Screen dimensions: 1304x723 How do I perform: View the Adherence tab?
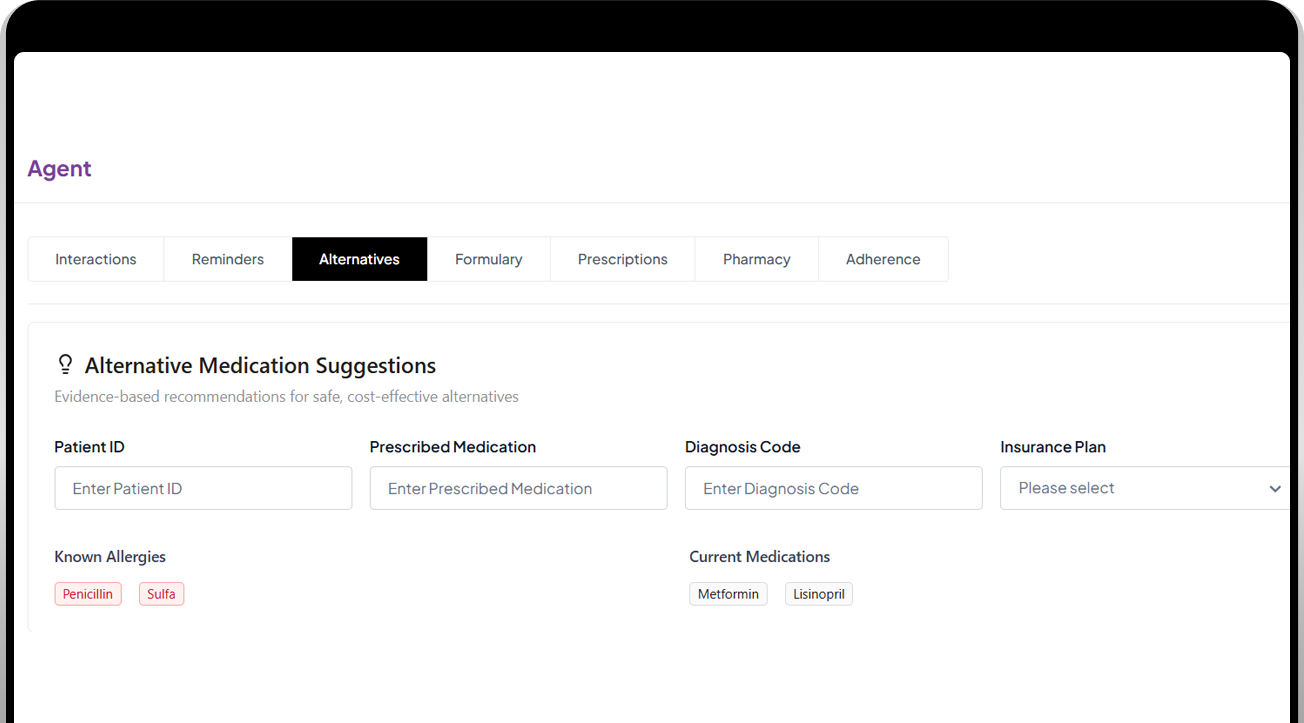click(x=883, y=259)
